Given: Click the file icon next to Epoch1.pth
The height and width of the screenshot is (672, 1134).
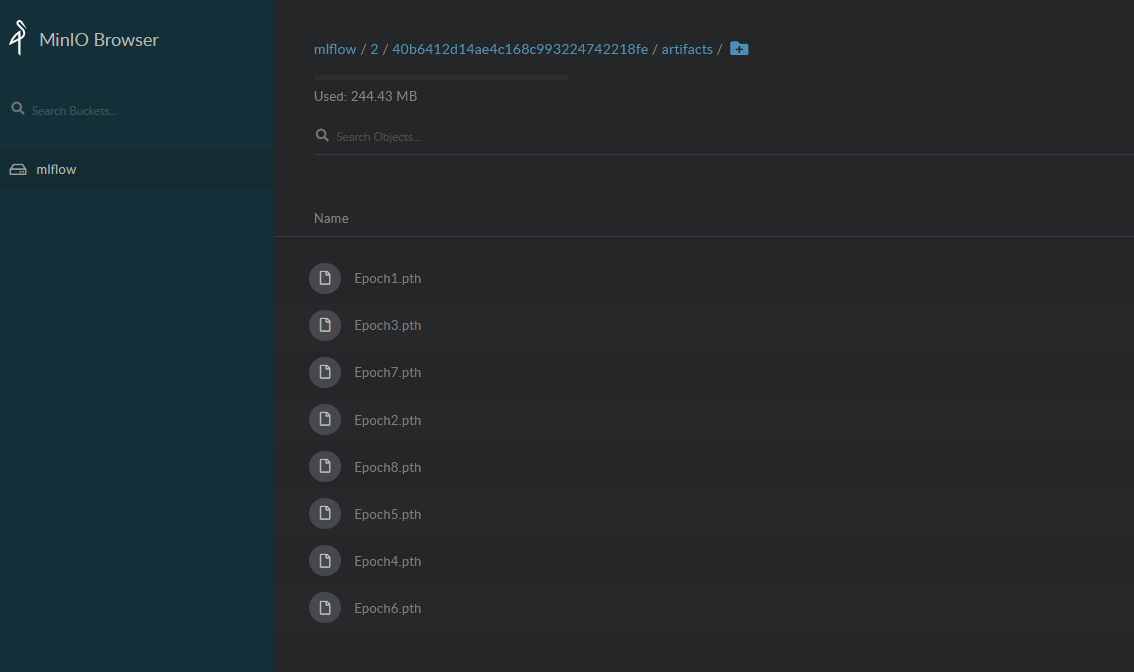Looking at the screenshot, I should [325, 278].
